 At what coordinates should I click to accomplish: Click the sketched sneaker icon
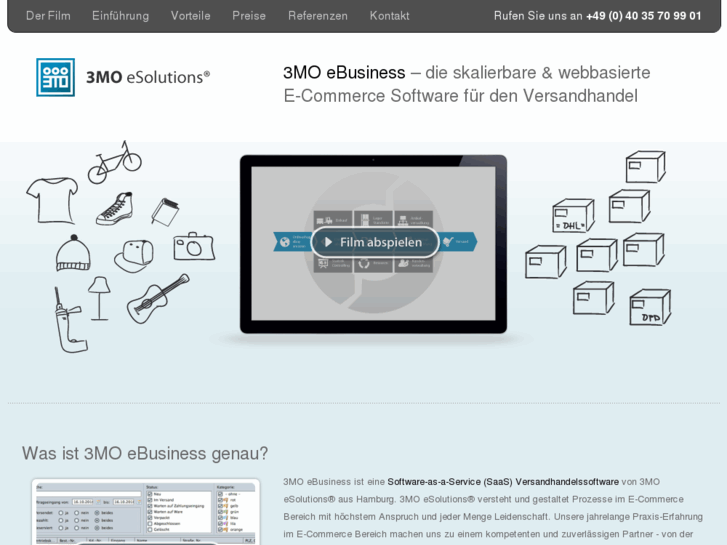(115, 209)
